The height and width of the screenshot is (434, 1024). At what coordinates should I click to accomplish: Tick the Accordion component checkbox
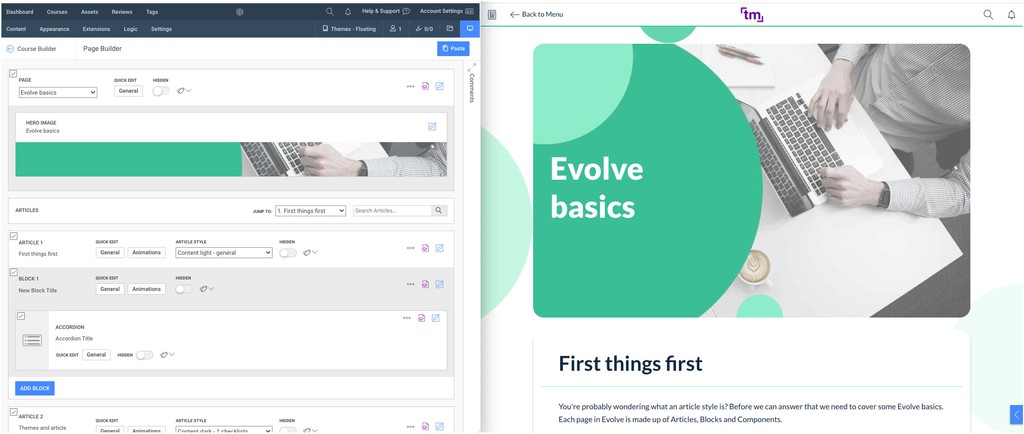coord(21,316)
